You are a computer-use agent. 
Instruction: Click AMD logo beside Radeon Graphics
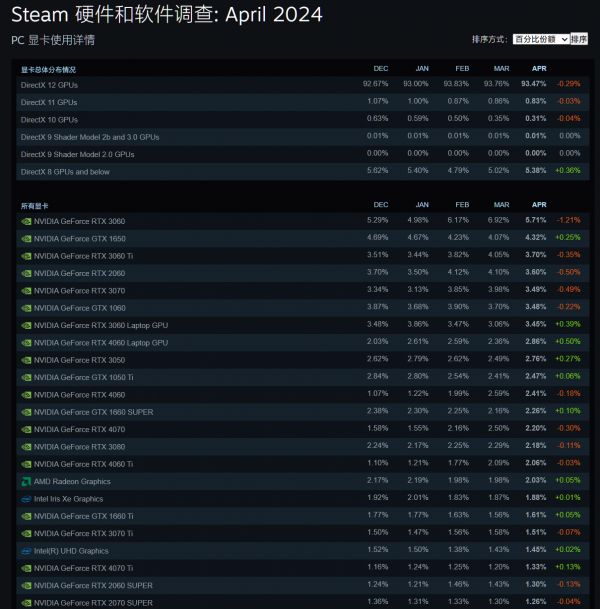(26, 482)
